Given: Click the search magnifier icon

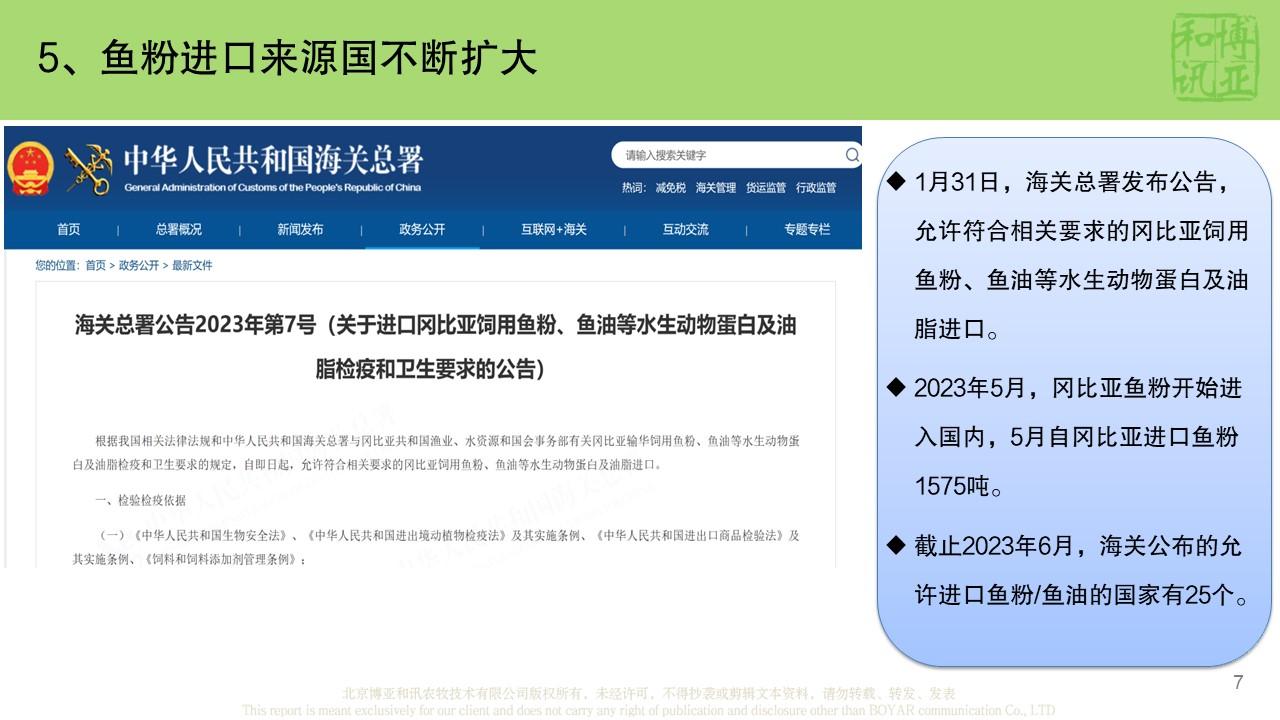Looking at the screenshot, I should tap(851, 155).
